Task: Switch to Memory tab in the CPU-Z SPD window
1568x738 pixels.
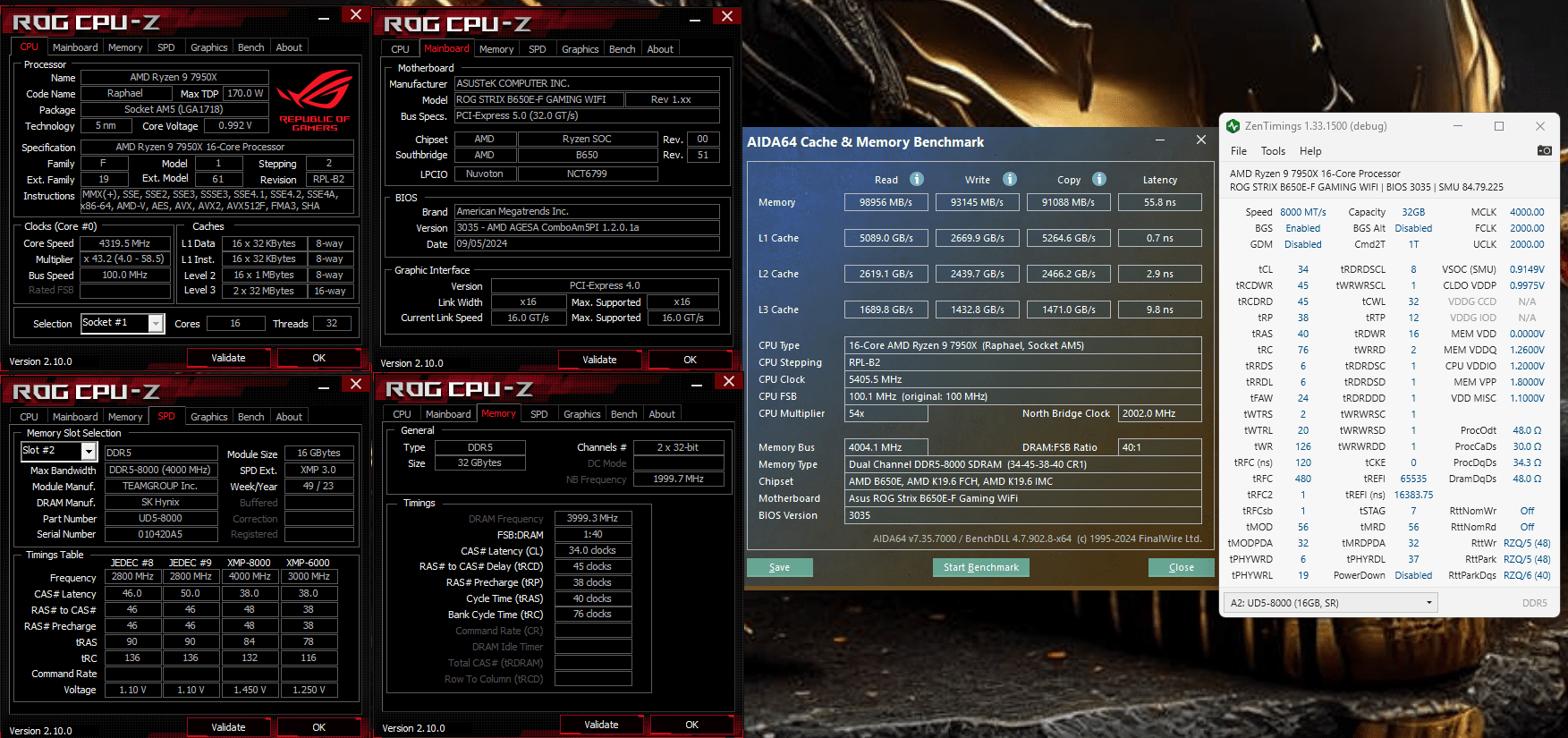Action: pyautogui.click(x=125, y=417)
